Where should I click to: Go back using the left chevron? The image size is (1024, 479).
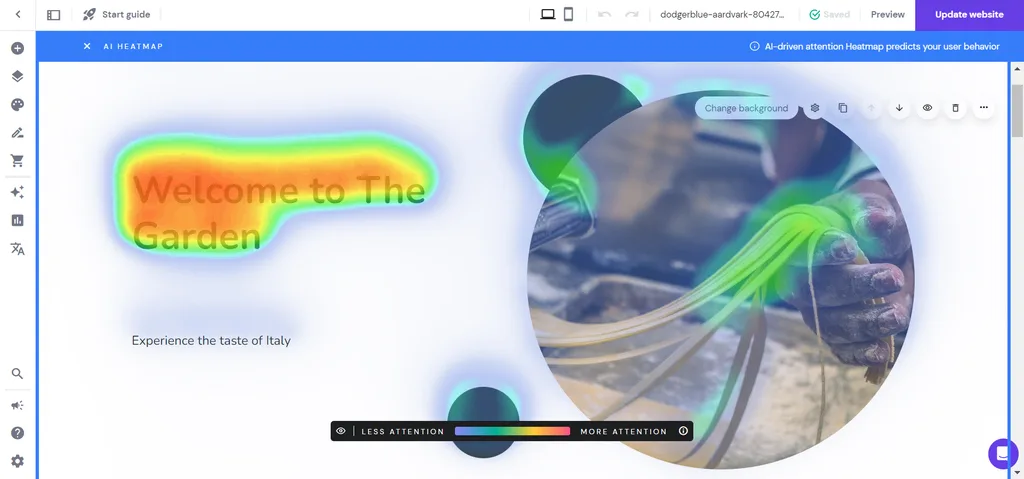click(x=18, y=14)
